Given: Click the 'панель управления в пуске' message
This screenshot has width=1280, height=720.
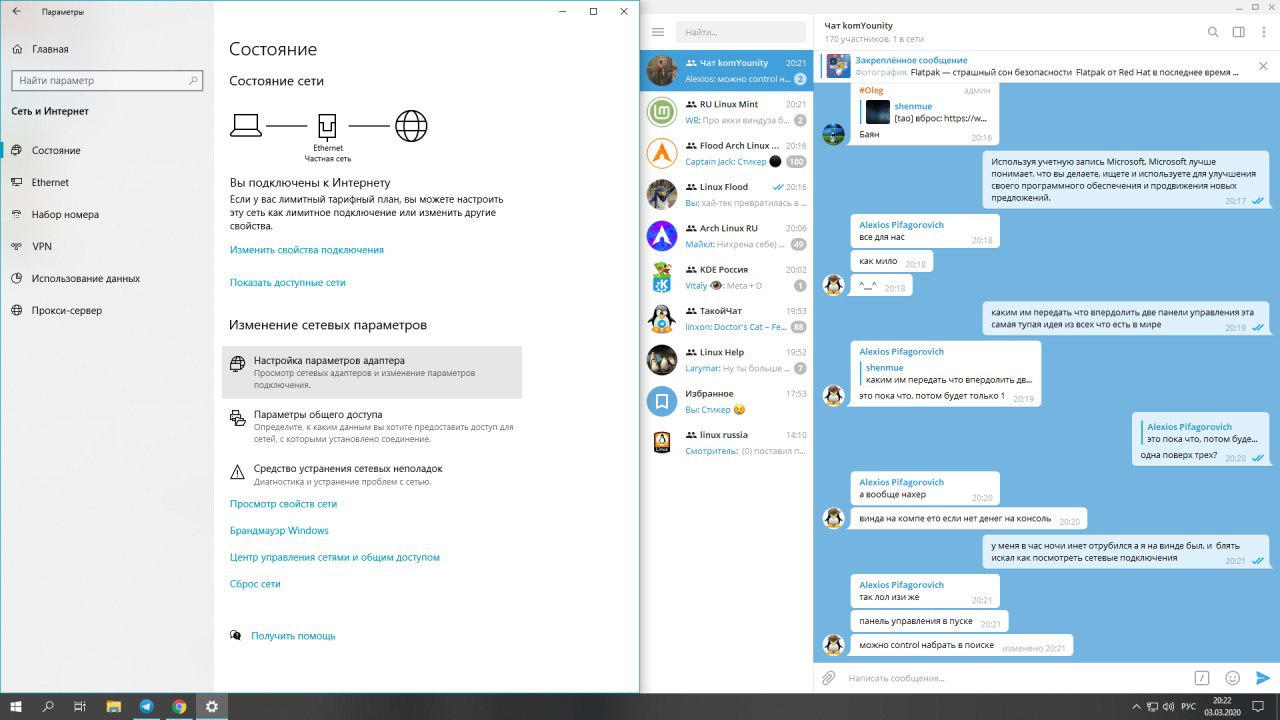Looking at the screenshot, I should click(929, 621).
